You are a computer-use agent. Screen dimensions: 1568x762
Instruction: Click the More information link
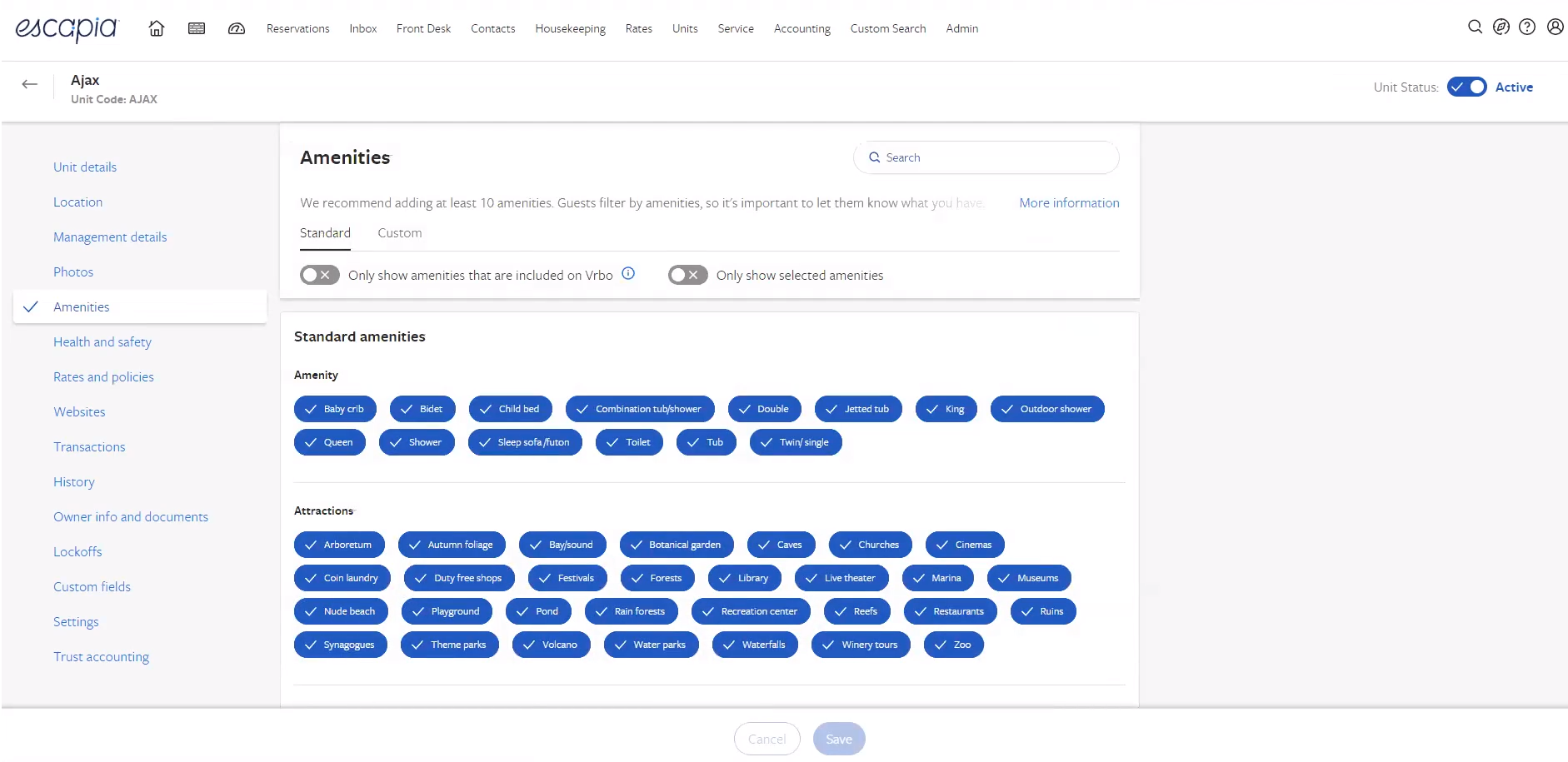click(1069, 203)
